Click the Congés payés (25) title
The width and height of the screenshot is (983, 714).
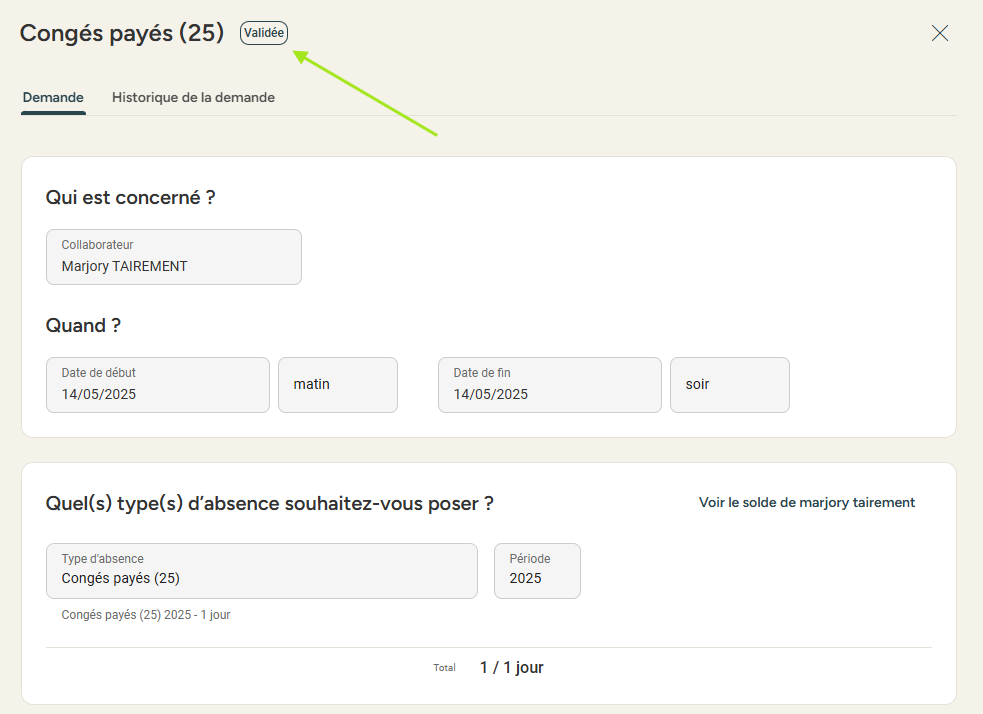pos(122,33)
